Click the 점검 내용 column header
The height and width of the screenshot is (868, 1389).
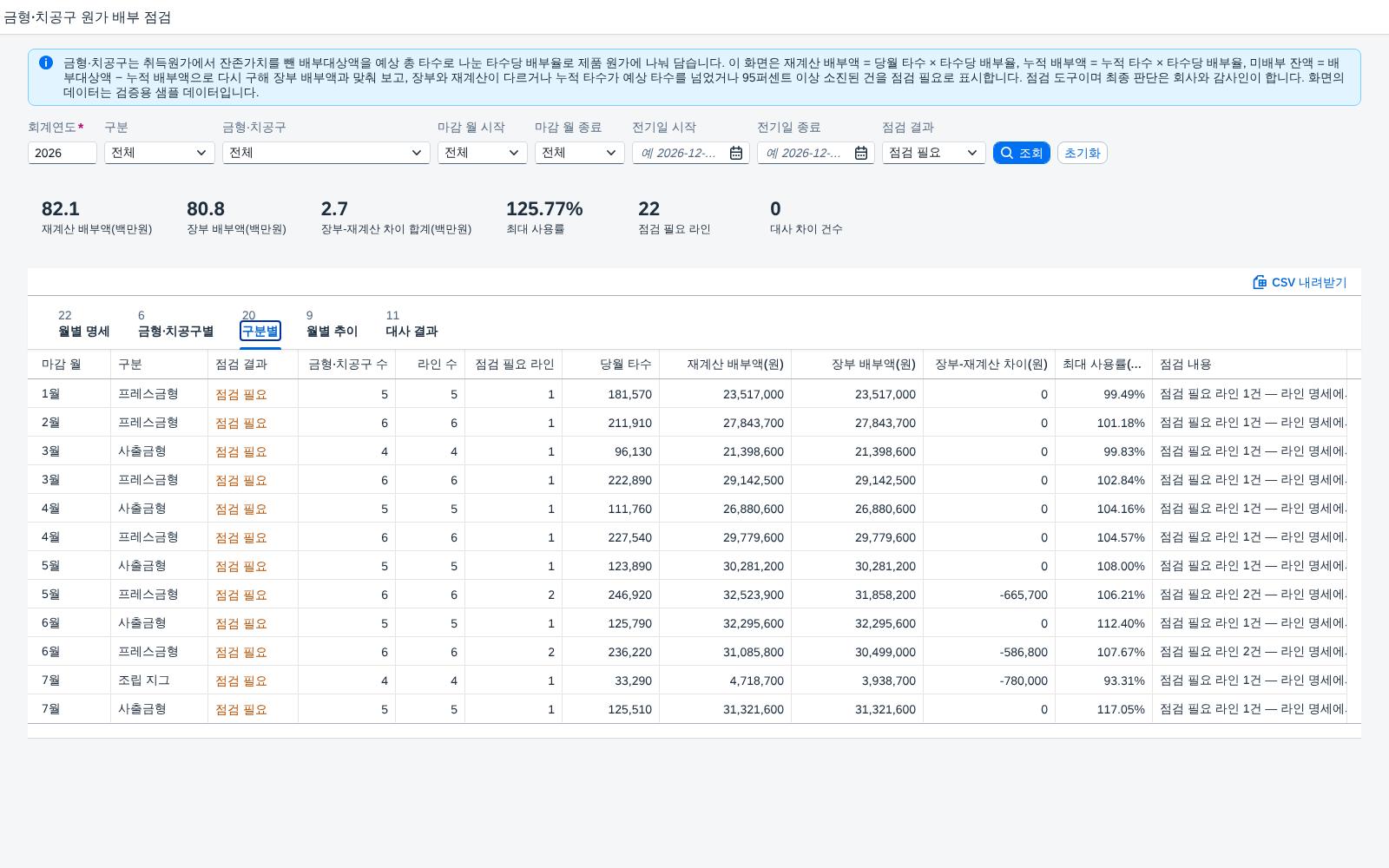1250,365
